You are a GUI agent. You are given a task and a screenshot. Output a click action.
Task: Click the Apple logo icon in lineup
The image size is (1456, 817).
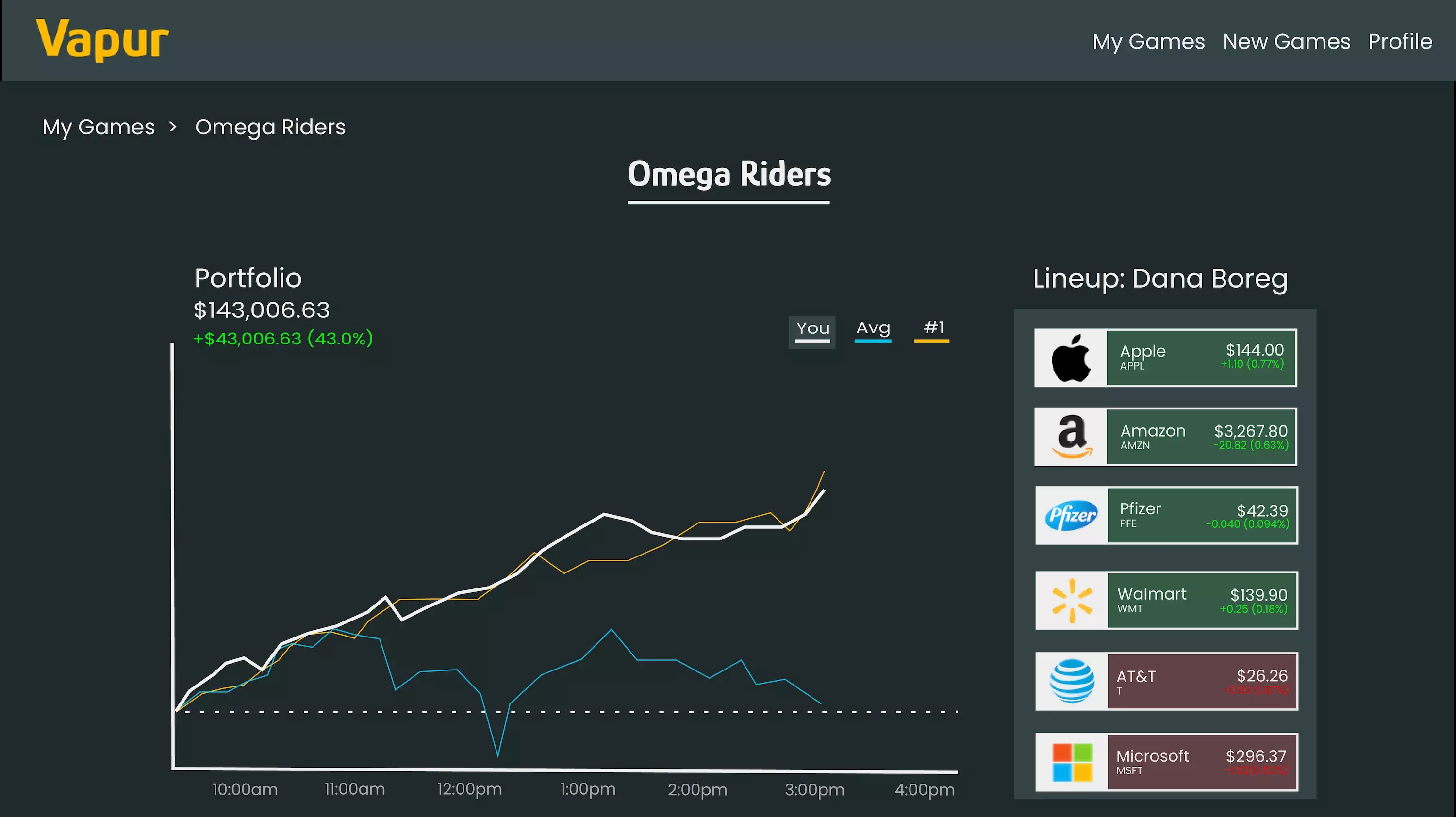point(1071,358)
